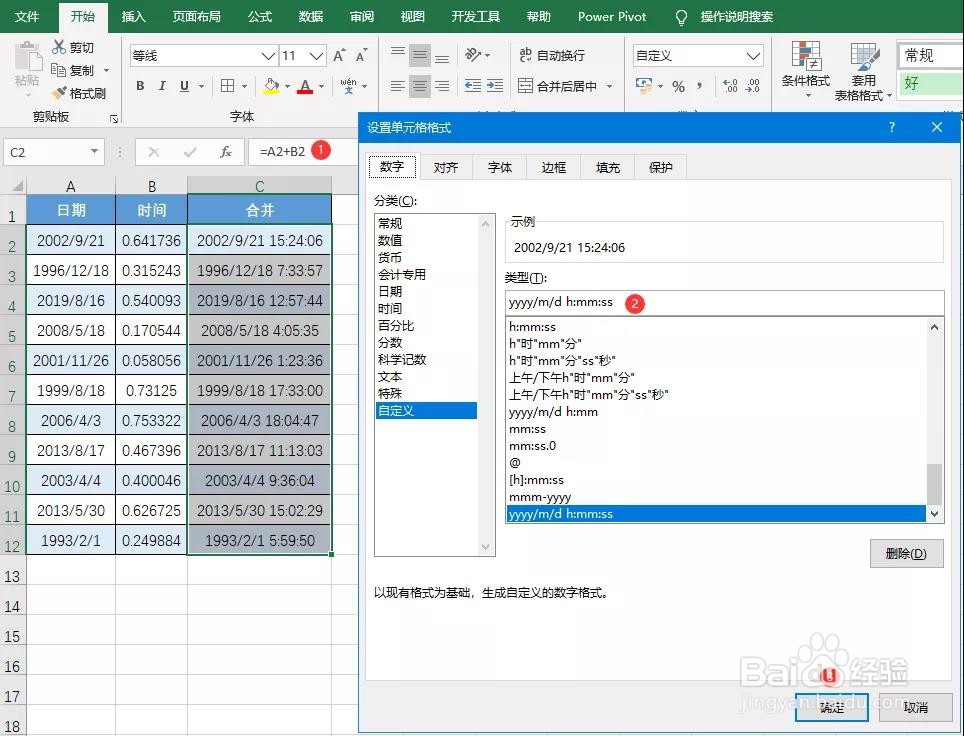Switch to the 保护 (Protection) dialog tab

pyautogui.click(x=661, y=167)
